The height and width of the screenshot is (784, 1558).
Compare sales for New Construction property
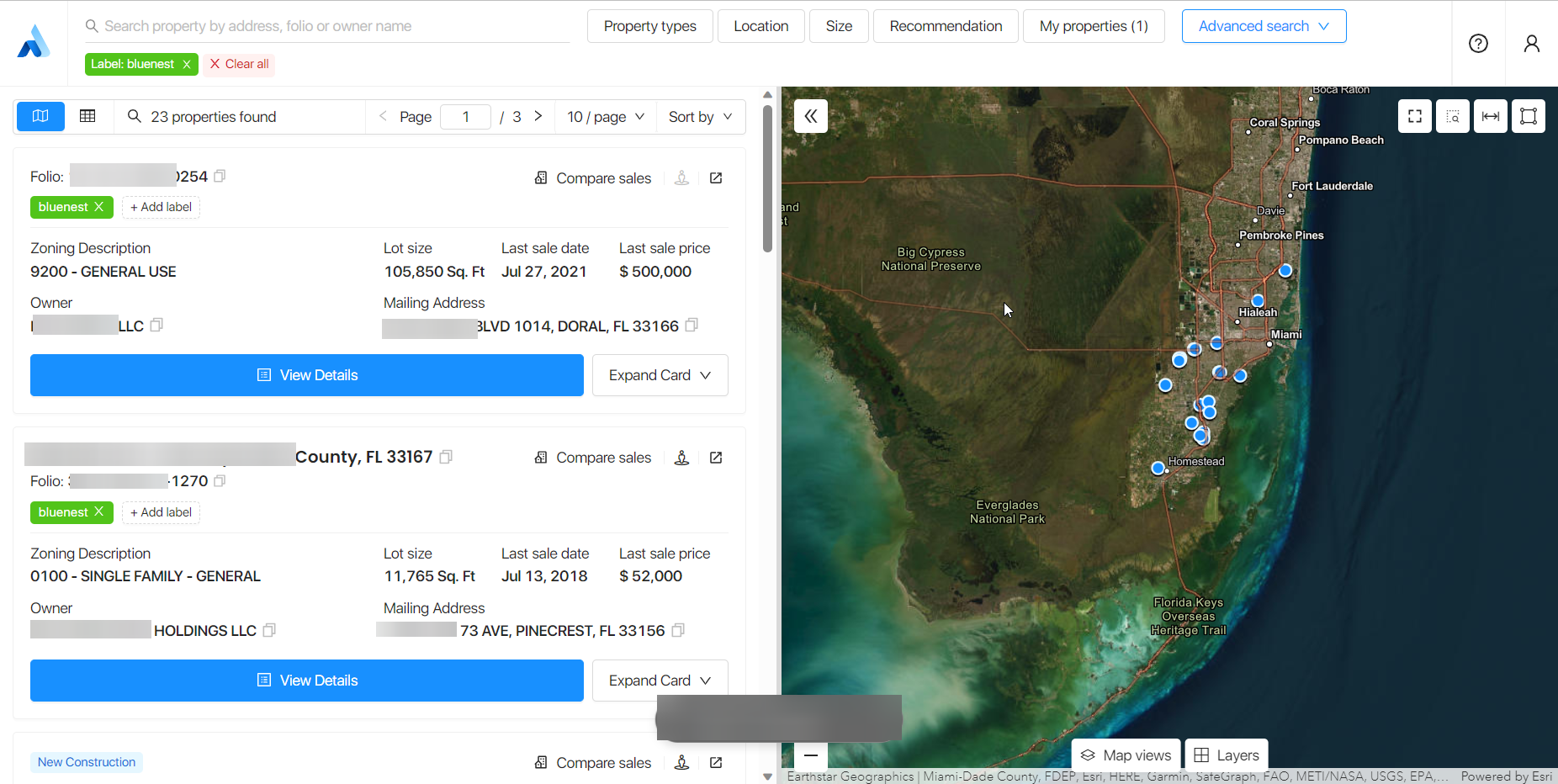click(x=593, y=763)
